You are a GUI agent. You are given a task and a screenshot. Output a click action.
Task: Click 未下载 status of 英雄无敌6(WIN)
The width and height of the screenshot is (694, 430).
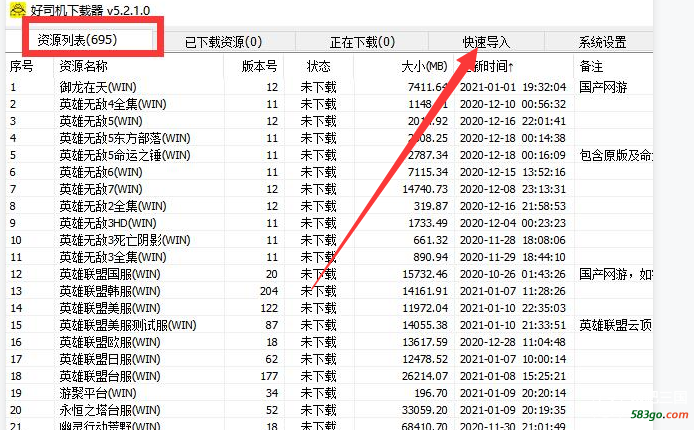click(x=319, y=172)
